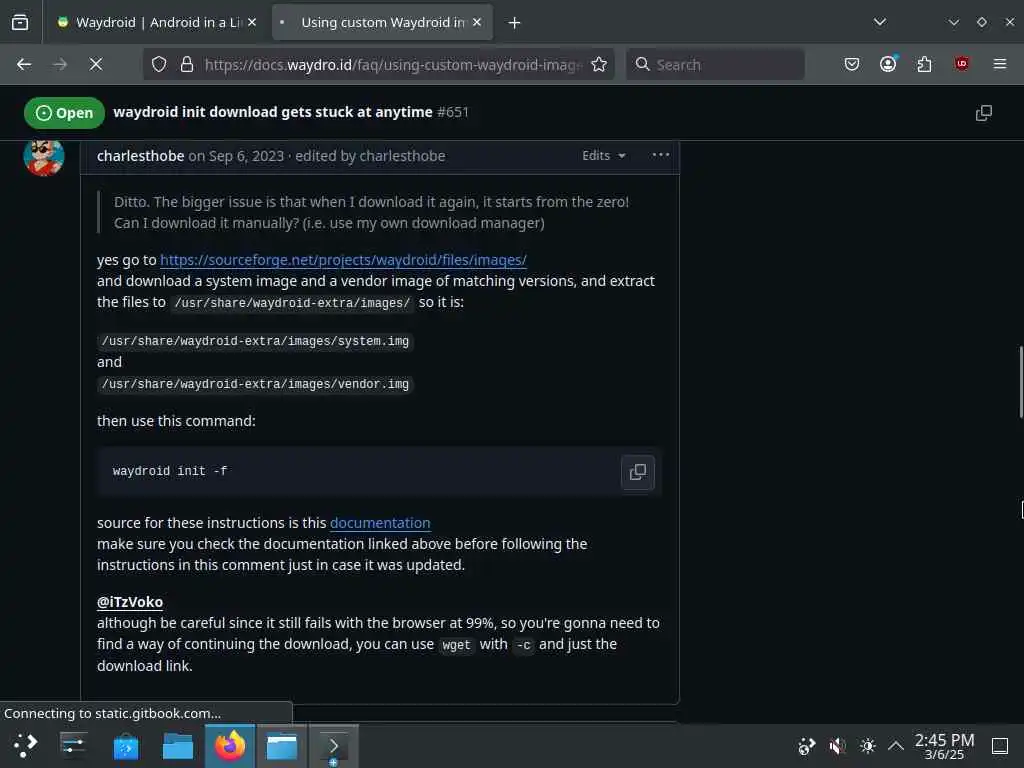Expand the Edits history dropdown
Image resolution: width=1024 pixels, height=768 pixels.
603,155
